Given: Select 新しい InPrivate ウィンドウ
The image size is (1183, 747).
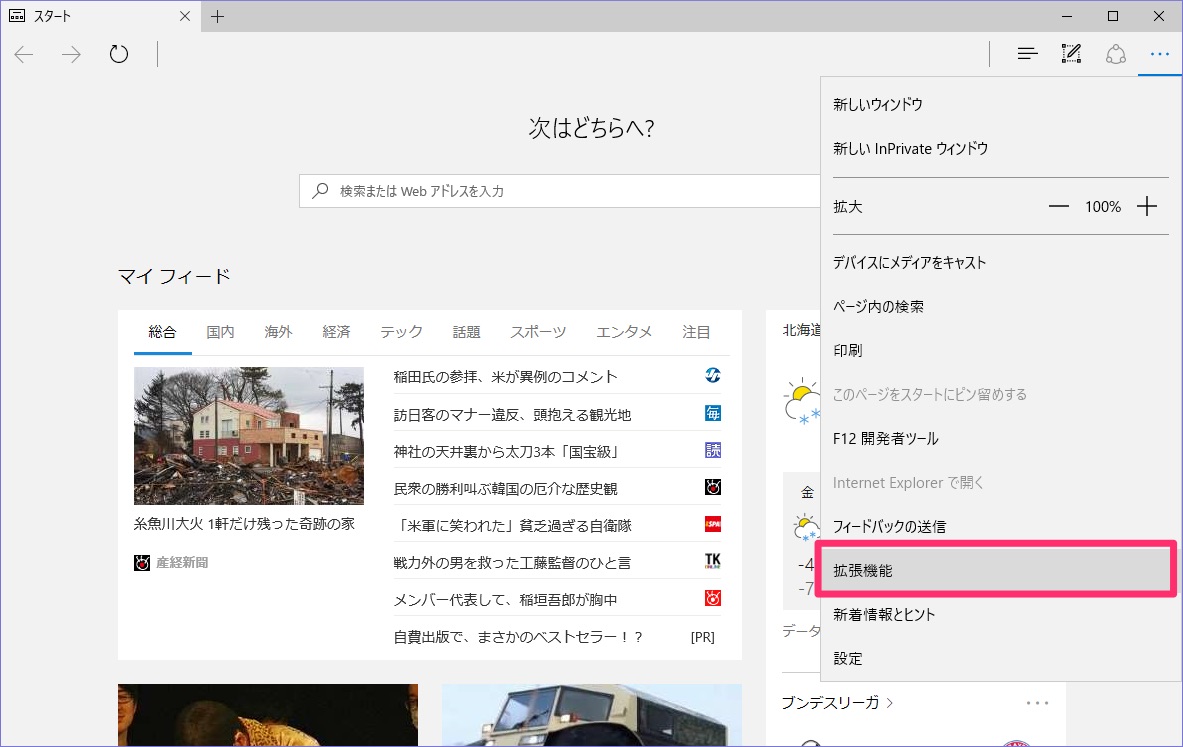Looking at the screenshot, I should (x=1000, y=149).
